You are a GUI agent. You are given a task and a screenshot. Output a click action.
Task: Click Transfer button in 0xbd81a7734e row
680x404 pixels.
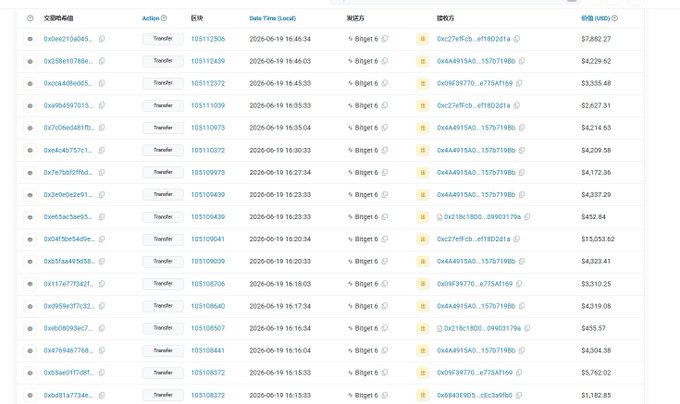tap(163, 395)
